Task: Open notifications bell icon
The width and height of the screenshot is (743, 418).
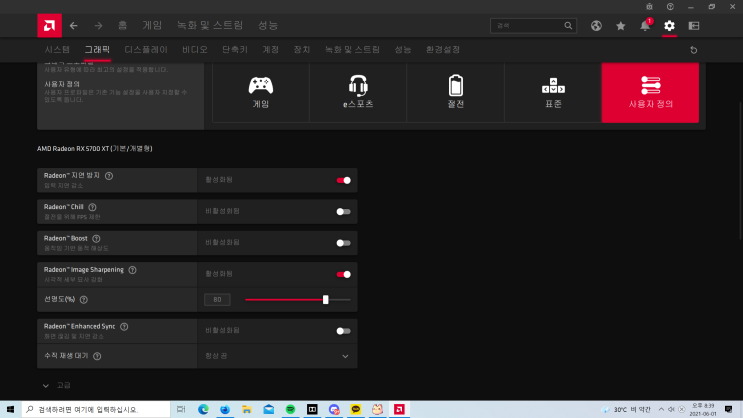Action: [645, 26]
